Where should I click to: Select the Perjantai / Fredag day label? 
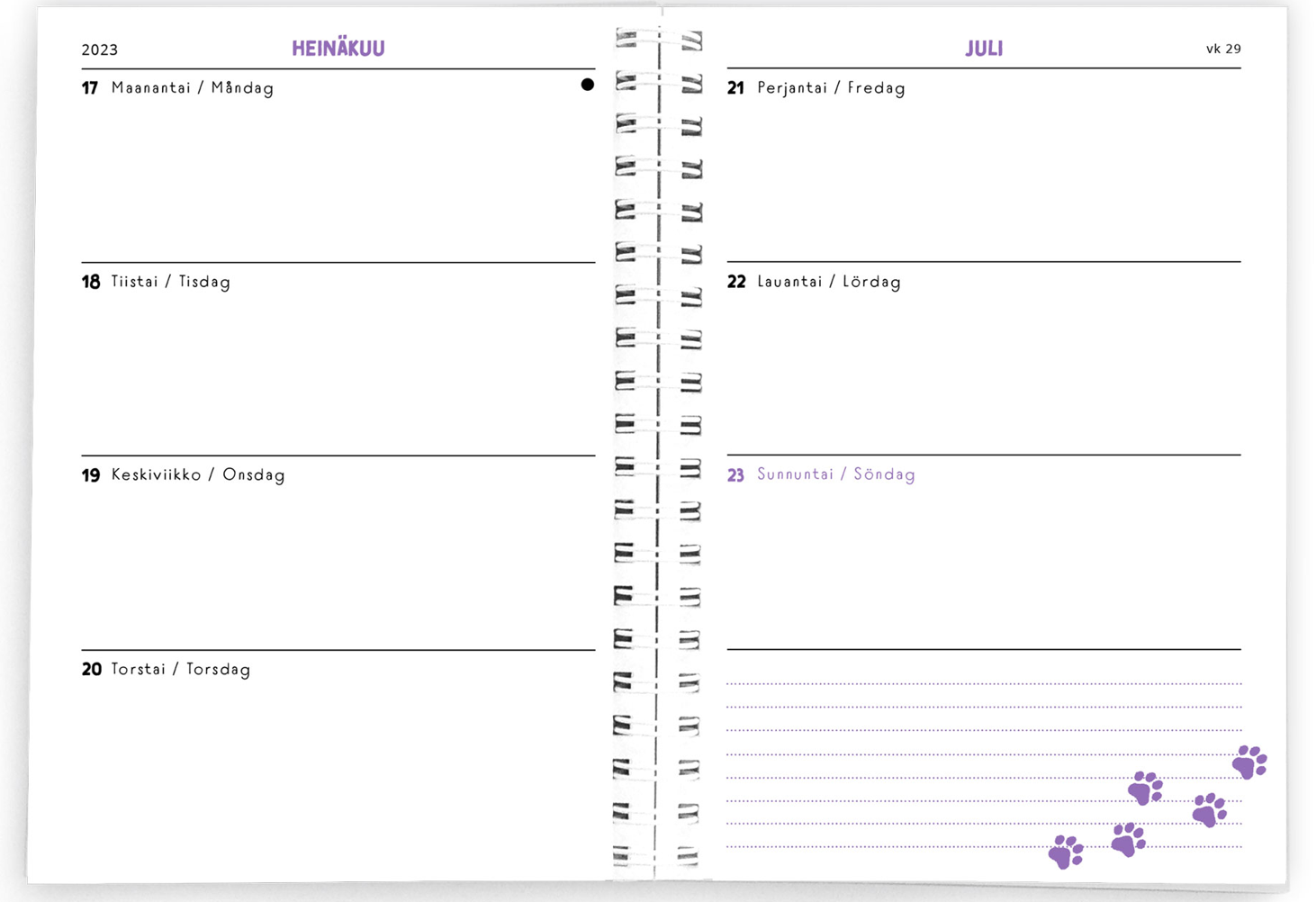point(831,88)
